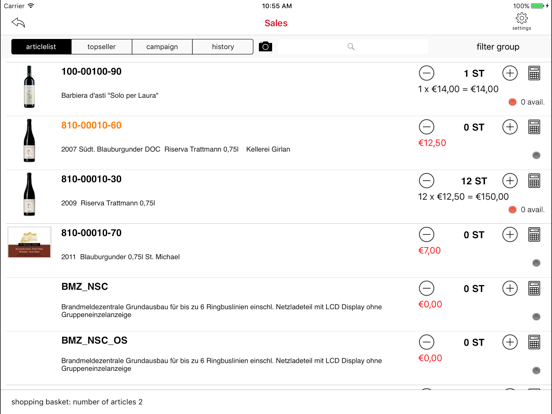Tap red availability dot for 100-00100-90
The height and width of the screenshot is (414, 552).
click(x=513, y=102)
